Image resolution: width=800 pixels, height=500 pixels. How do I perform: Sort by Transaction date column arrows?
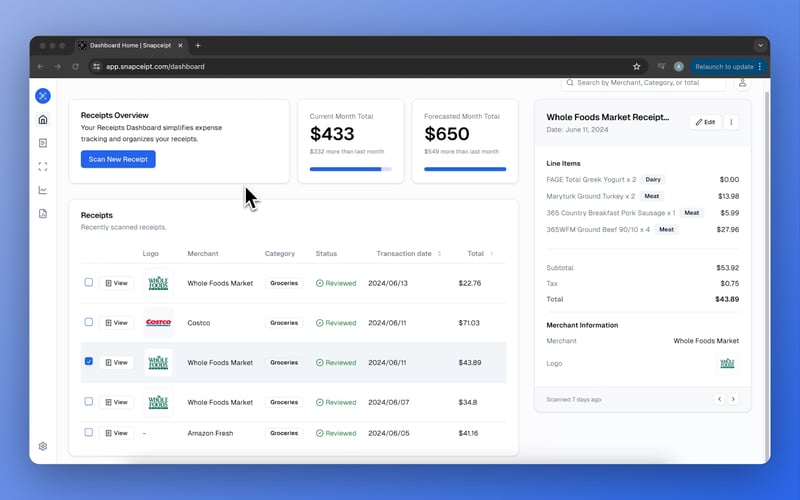pyautogui.click(x=439, y=254)
